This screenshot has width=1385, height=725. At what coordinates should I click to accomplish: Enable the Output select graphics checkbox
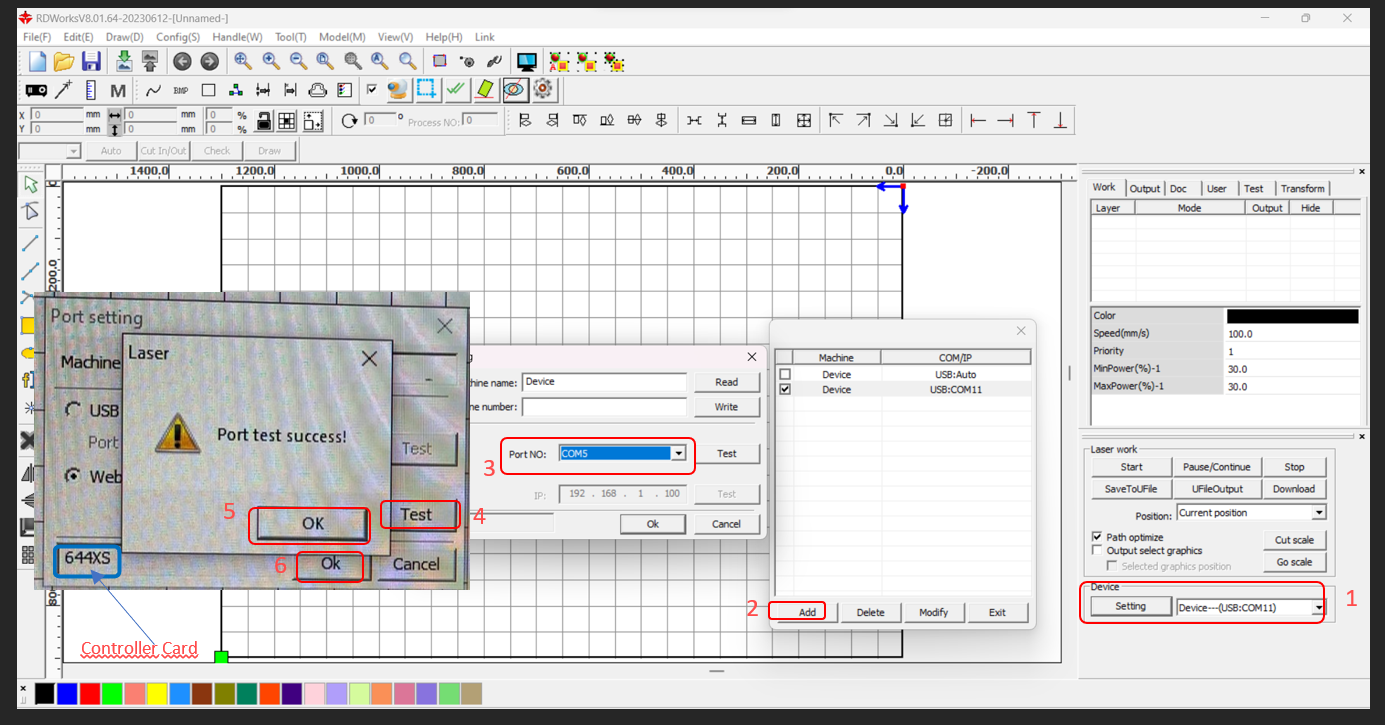(x=1097, y=551)
